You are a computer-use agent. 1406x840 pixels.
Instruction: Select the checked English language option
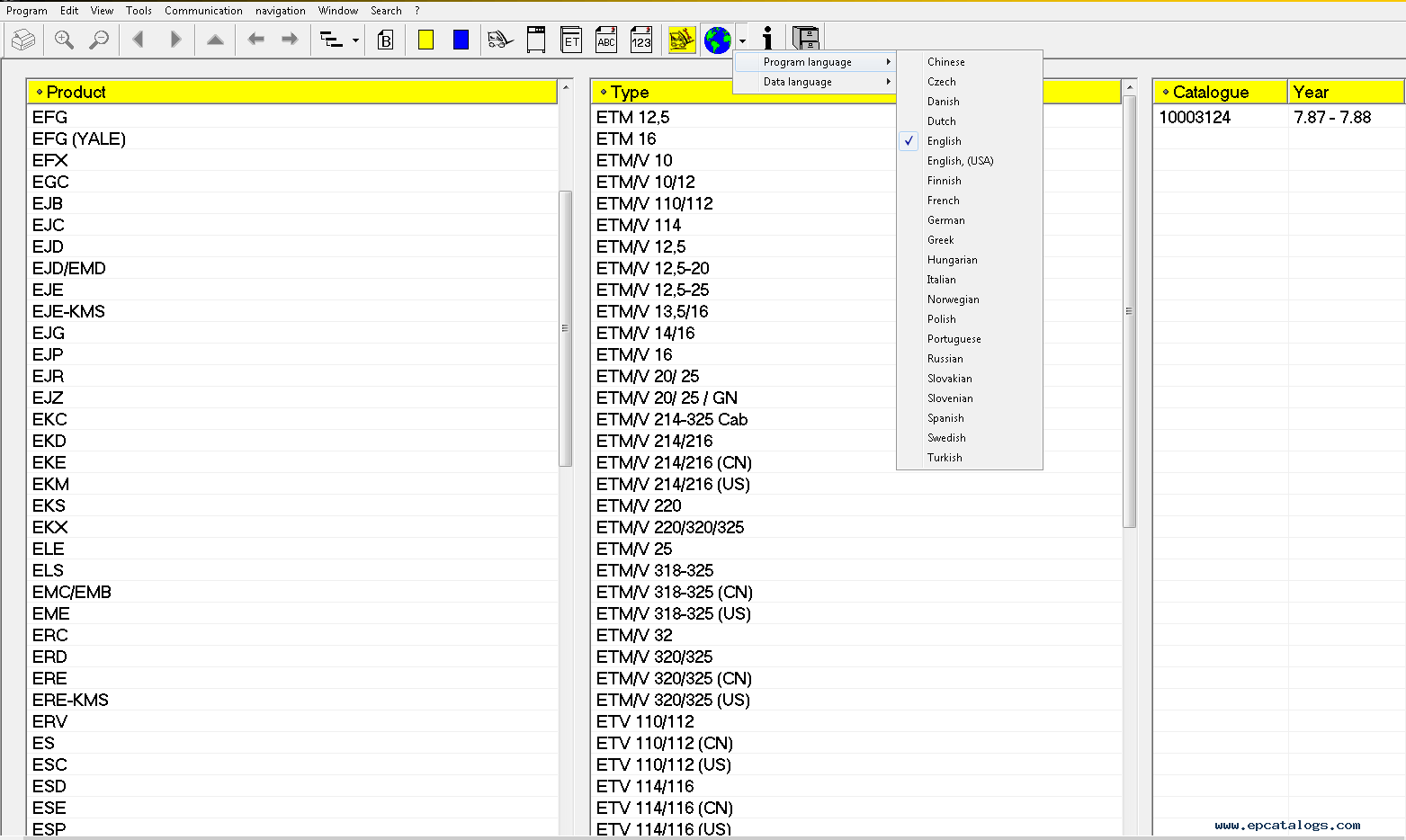point(944,141)
